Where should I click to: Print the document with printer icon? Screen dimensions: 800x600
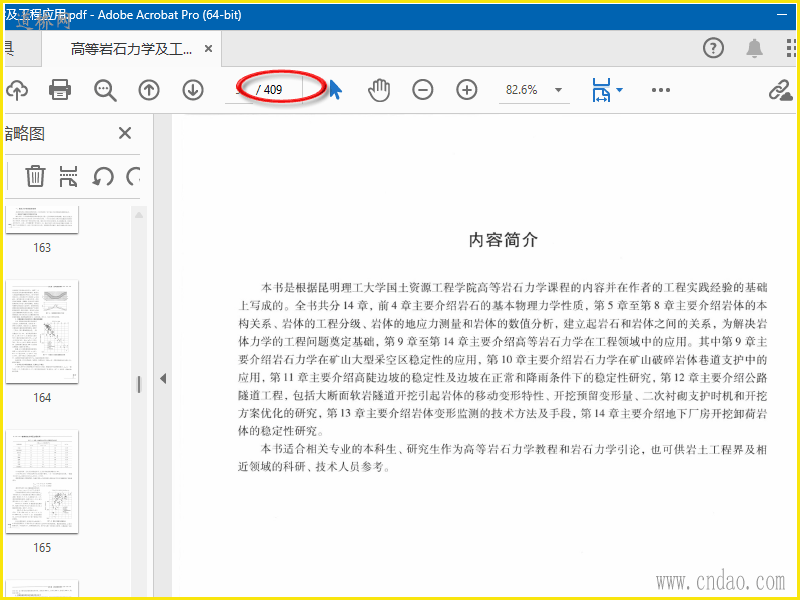tap(60, 90)
